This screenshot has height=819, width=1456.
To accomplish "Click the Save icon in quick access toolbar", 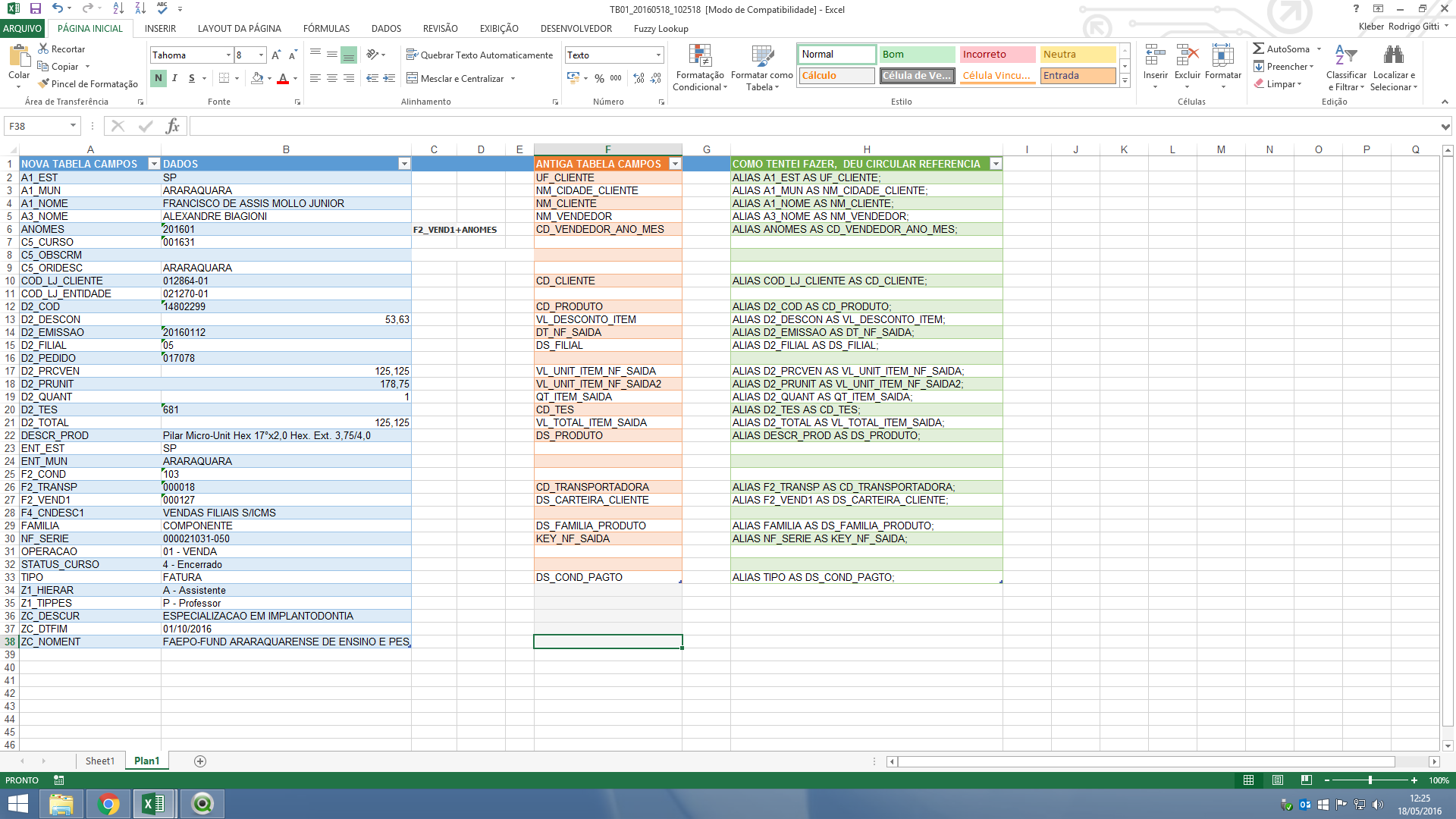I will [35, 8].
